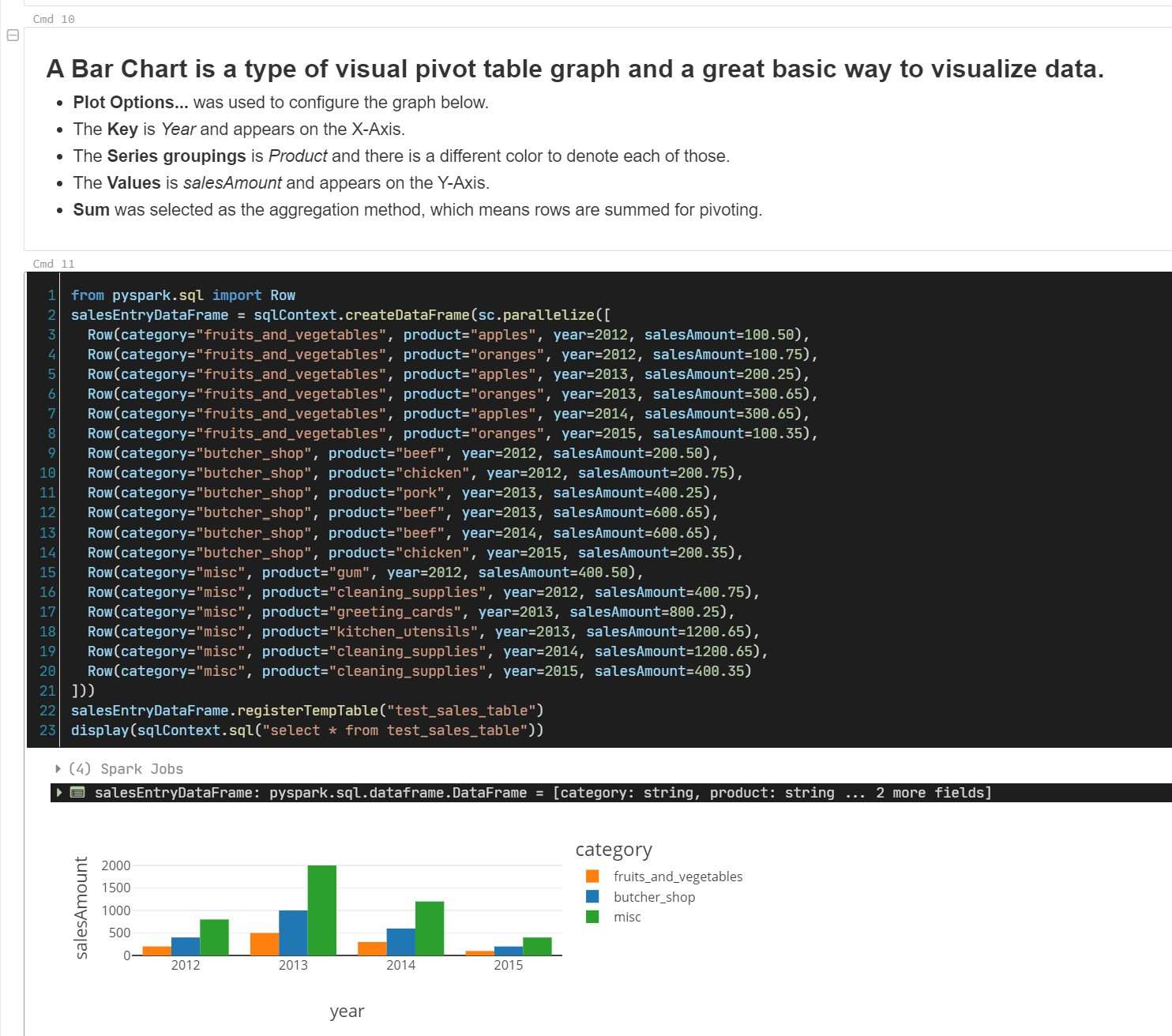Click the 2015 tick label on the x-axis
Image resolution: width=1172 pixels, height=1036 pixels.
click(509, 964)
